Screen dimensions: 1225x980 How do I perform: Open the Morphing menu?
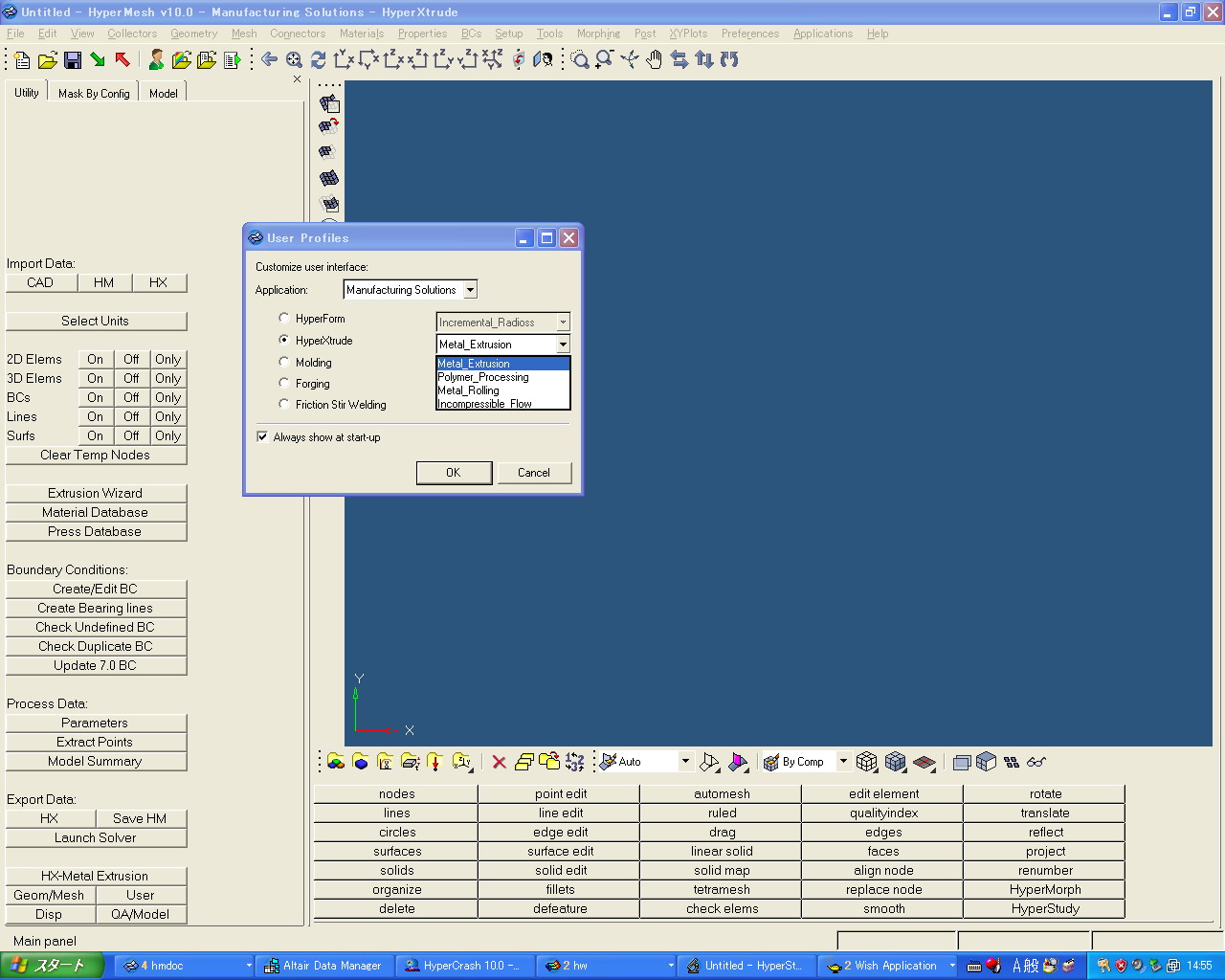tap(598, 33)
